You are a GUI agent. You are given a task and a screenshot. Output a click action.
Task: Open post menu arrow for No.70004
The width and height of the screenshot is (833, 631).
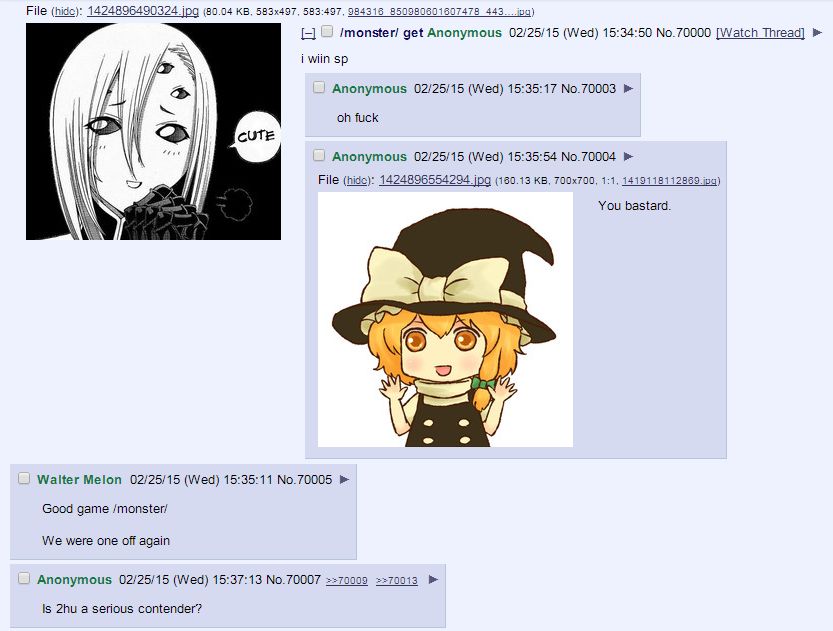coord(628,156)
